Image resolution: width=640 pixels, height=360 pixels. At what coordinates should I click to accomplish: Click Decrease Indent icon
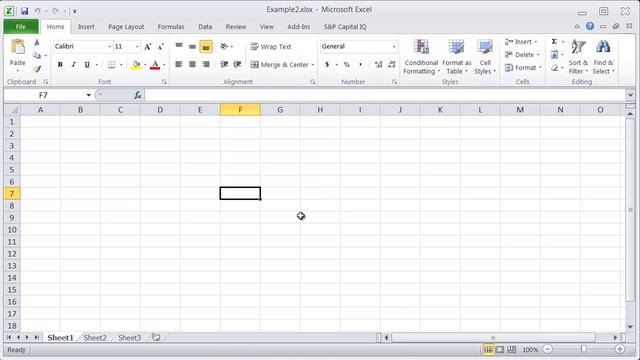pos(224,64)
